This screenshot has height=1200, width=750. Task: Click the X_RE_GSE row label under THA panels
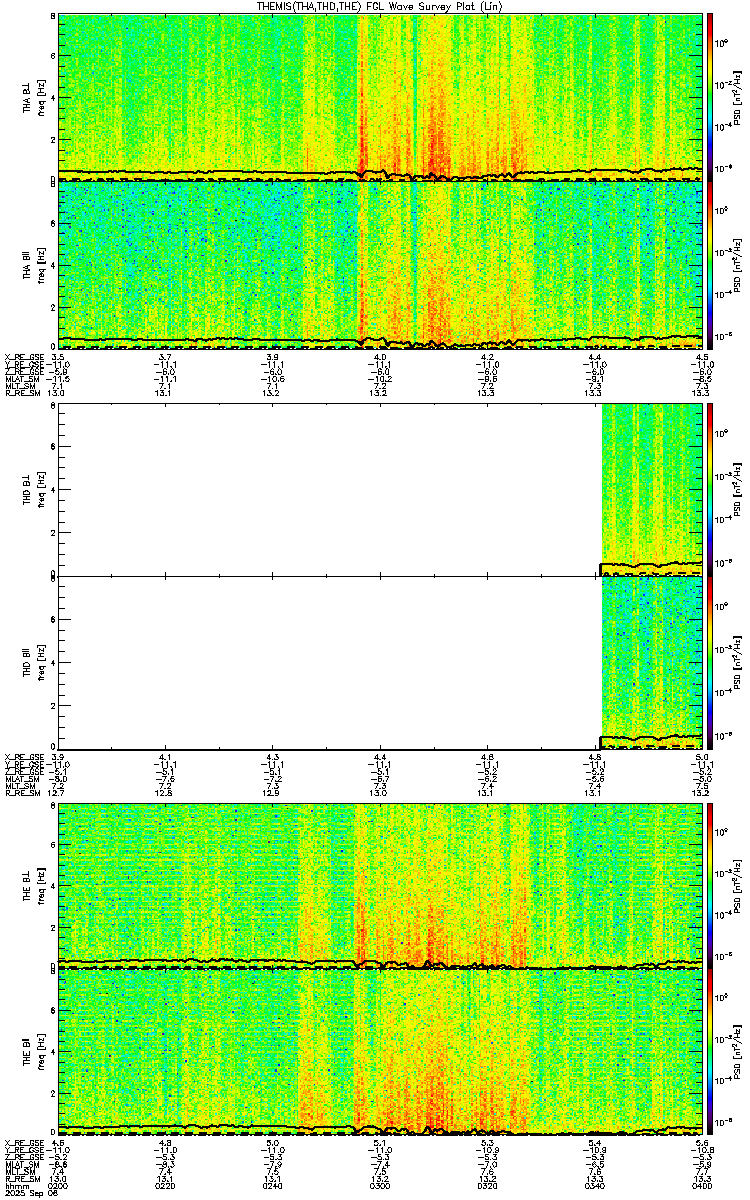tap(23, 357)
